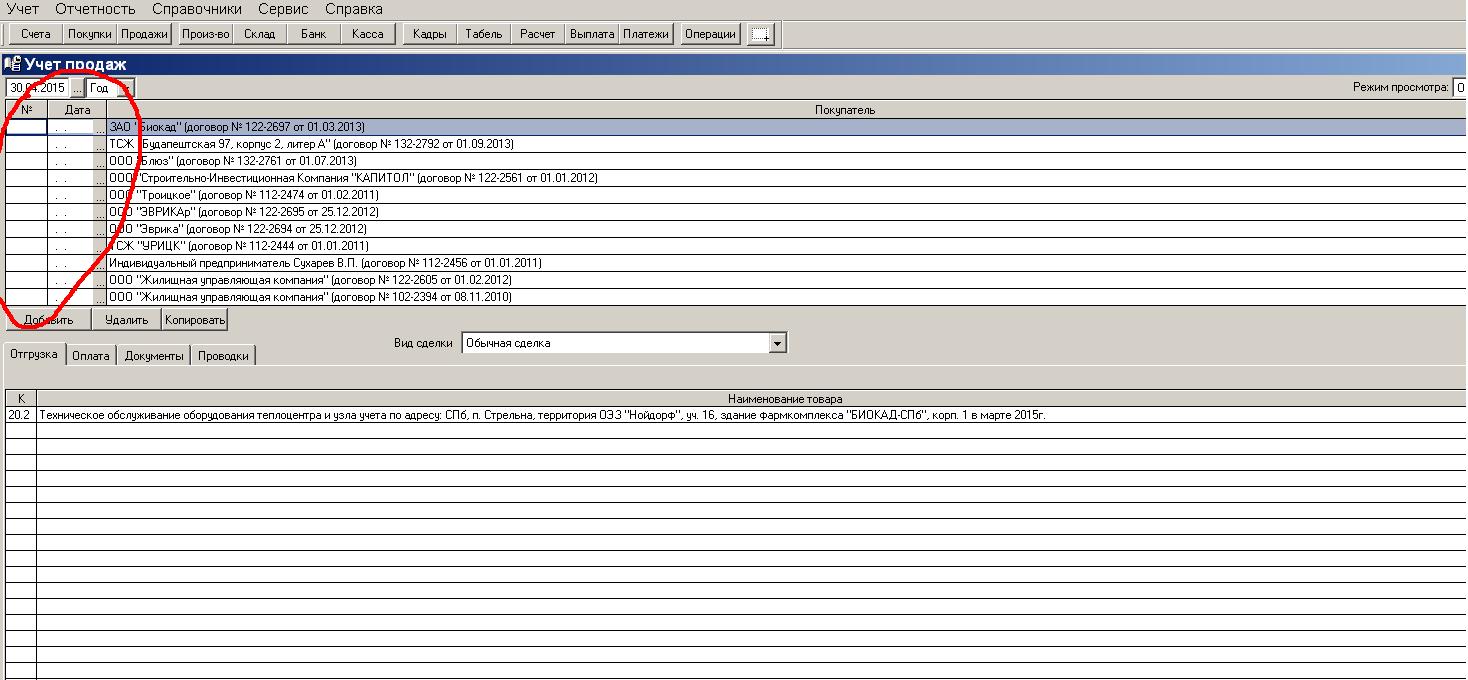The width and height of the screenshot is (1468, 680).
Task: Click the selection rectangle icon in toolbar
Action: (761, 34)
